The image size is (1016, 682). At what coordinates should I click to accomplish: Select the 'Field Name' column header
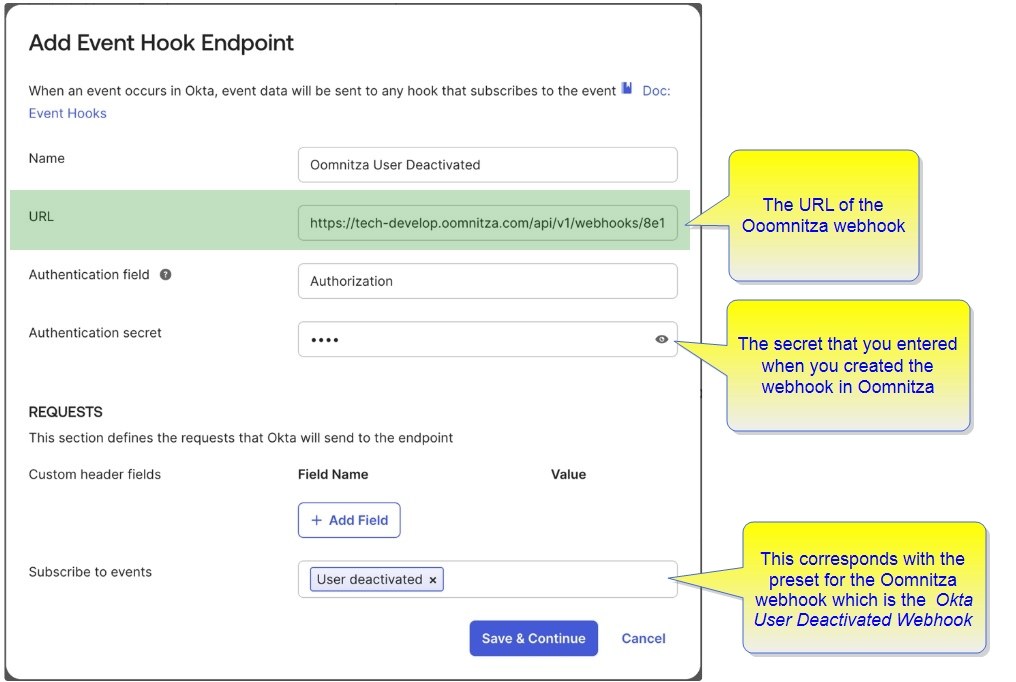coord(333,475)
